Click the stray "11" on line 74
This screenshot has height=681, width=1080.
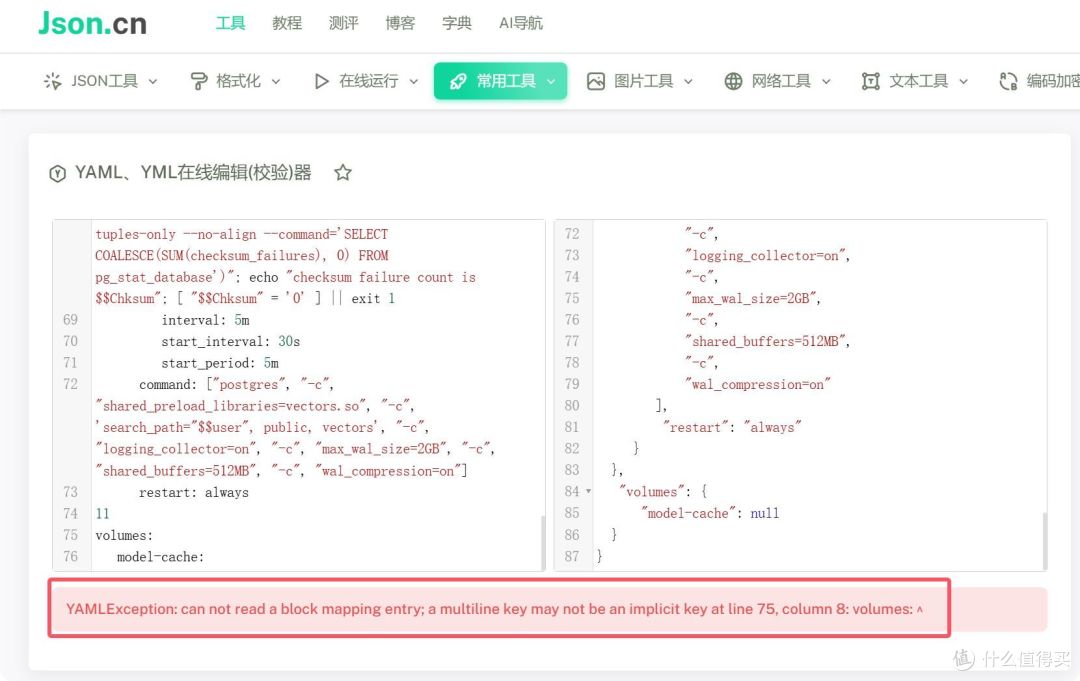click(x=102, y=514)
